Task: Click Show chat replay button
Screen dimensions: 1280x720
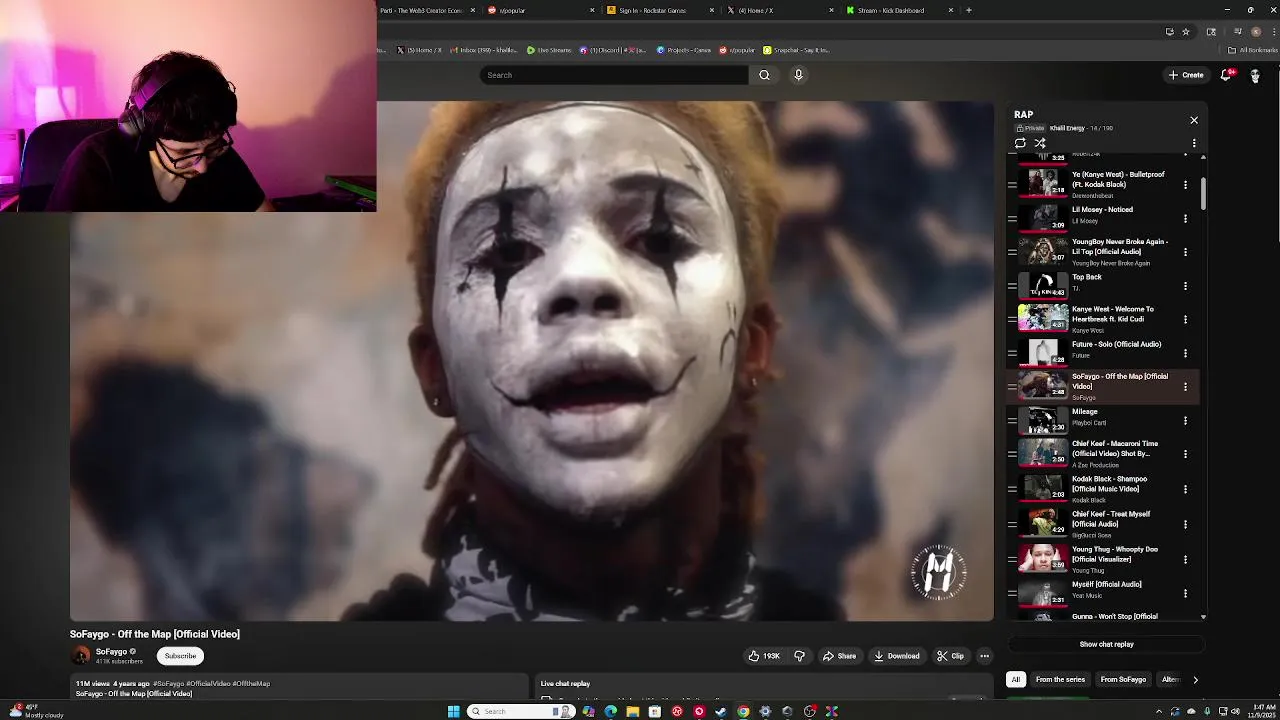Action: (1106, 644)
